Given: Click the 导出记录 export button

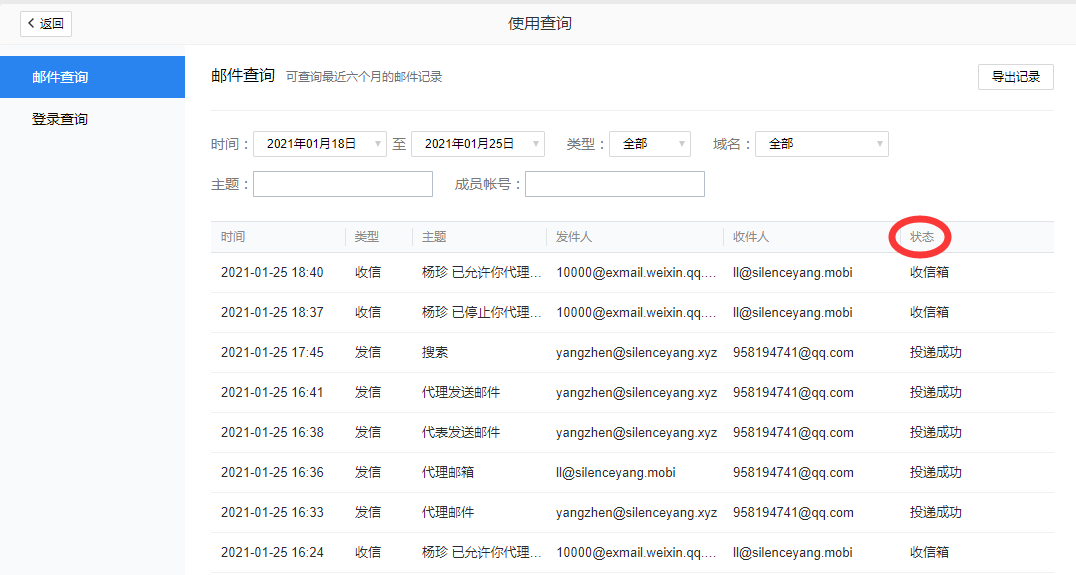Looking at the screenshot, I should (x=1015, y=77).
